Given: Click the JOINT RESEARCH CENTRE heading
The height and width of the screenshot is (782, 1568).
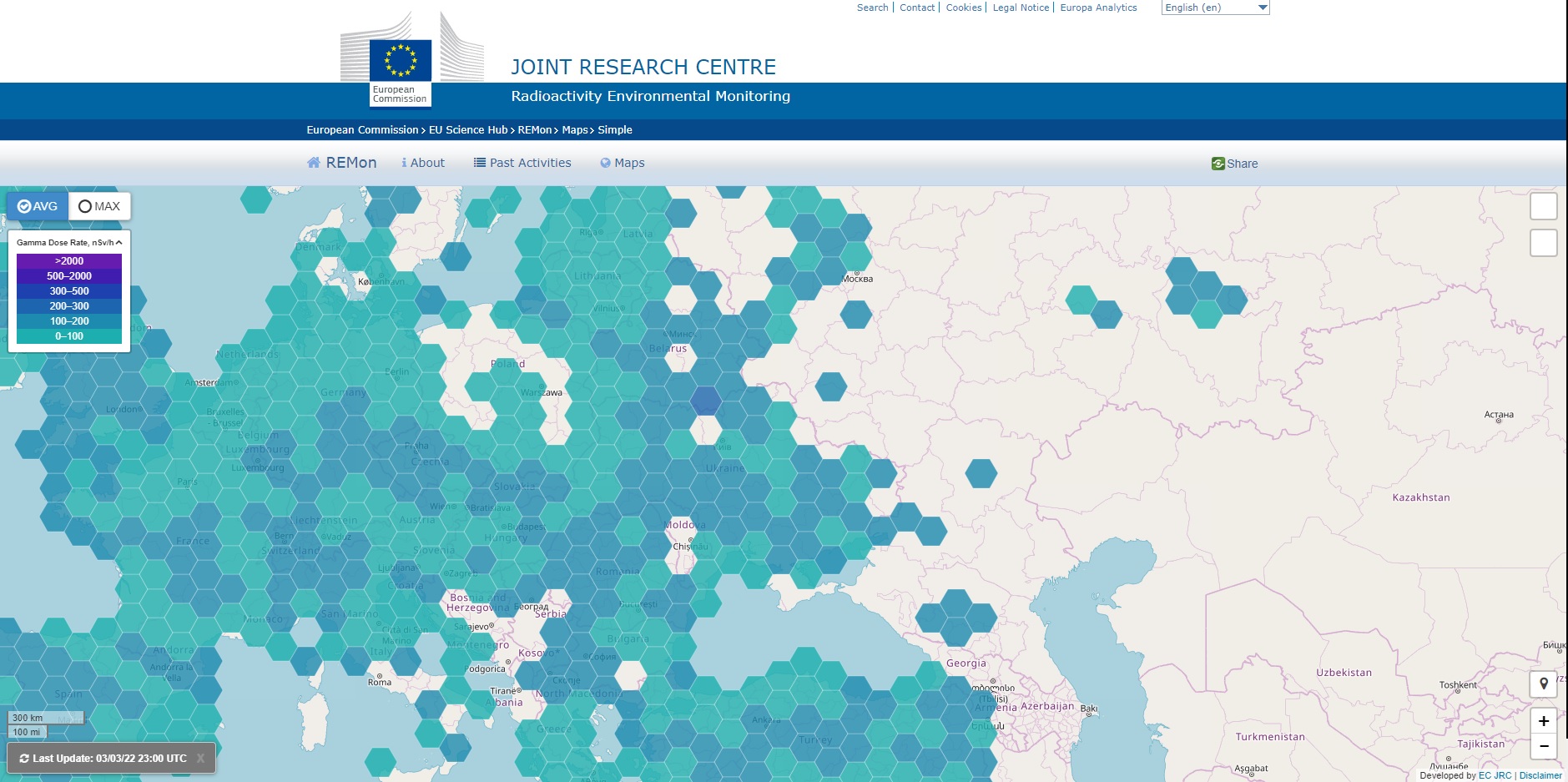Looking at the screenshot, I should click(x=643, y=67).
